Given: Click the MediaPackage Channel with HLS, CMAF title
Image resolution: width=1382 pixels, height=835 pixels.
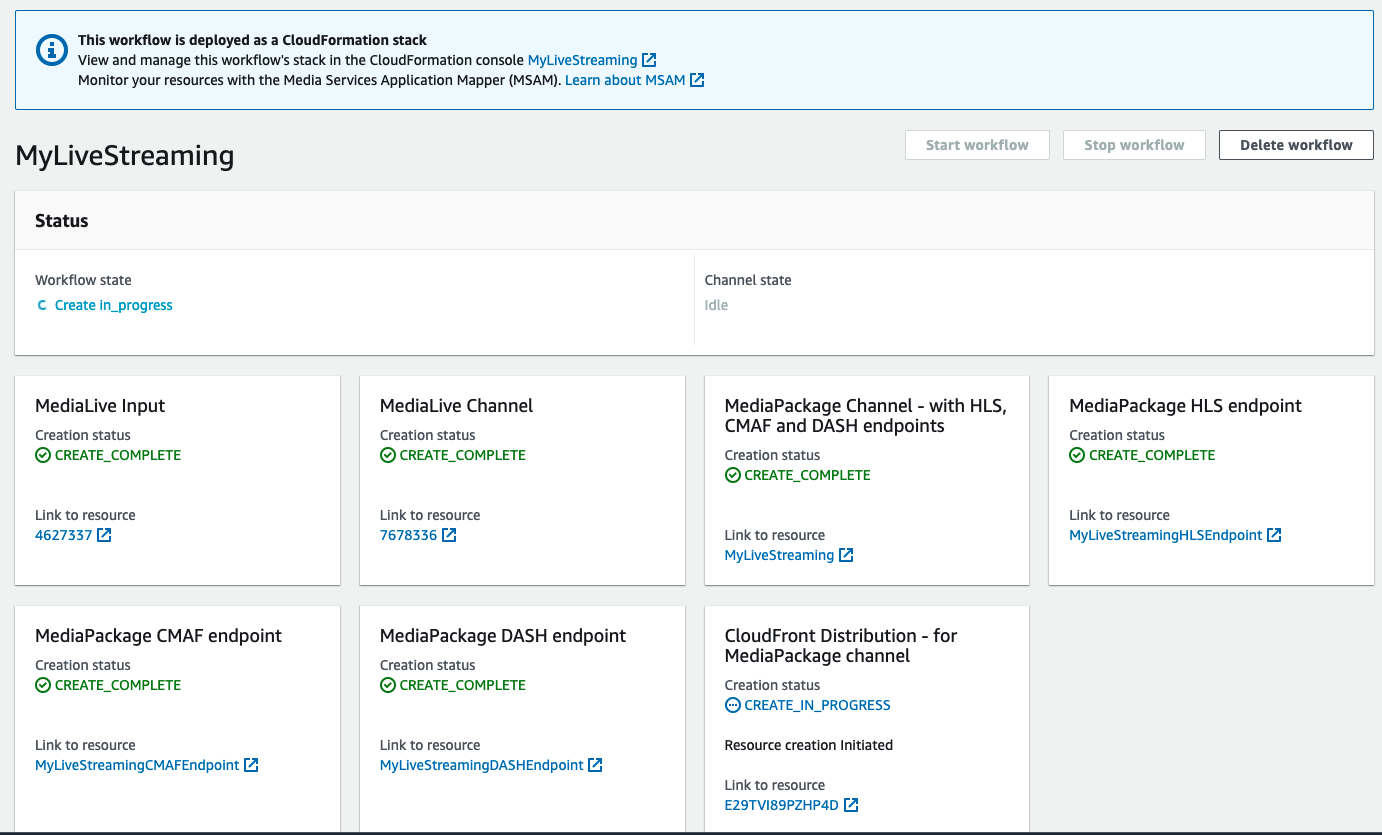Looking at the screenshot, I should (865, 416).
